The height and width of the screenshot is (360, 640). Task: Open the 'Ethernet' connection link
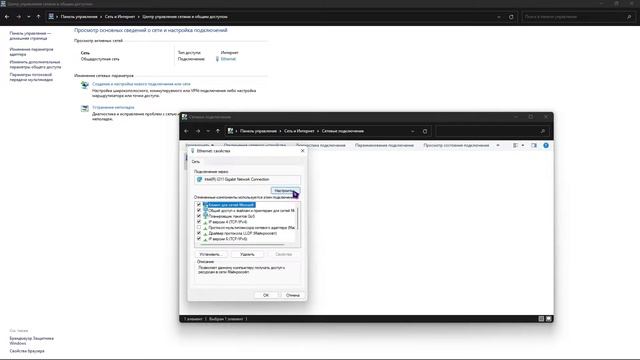(228, 59)
